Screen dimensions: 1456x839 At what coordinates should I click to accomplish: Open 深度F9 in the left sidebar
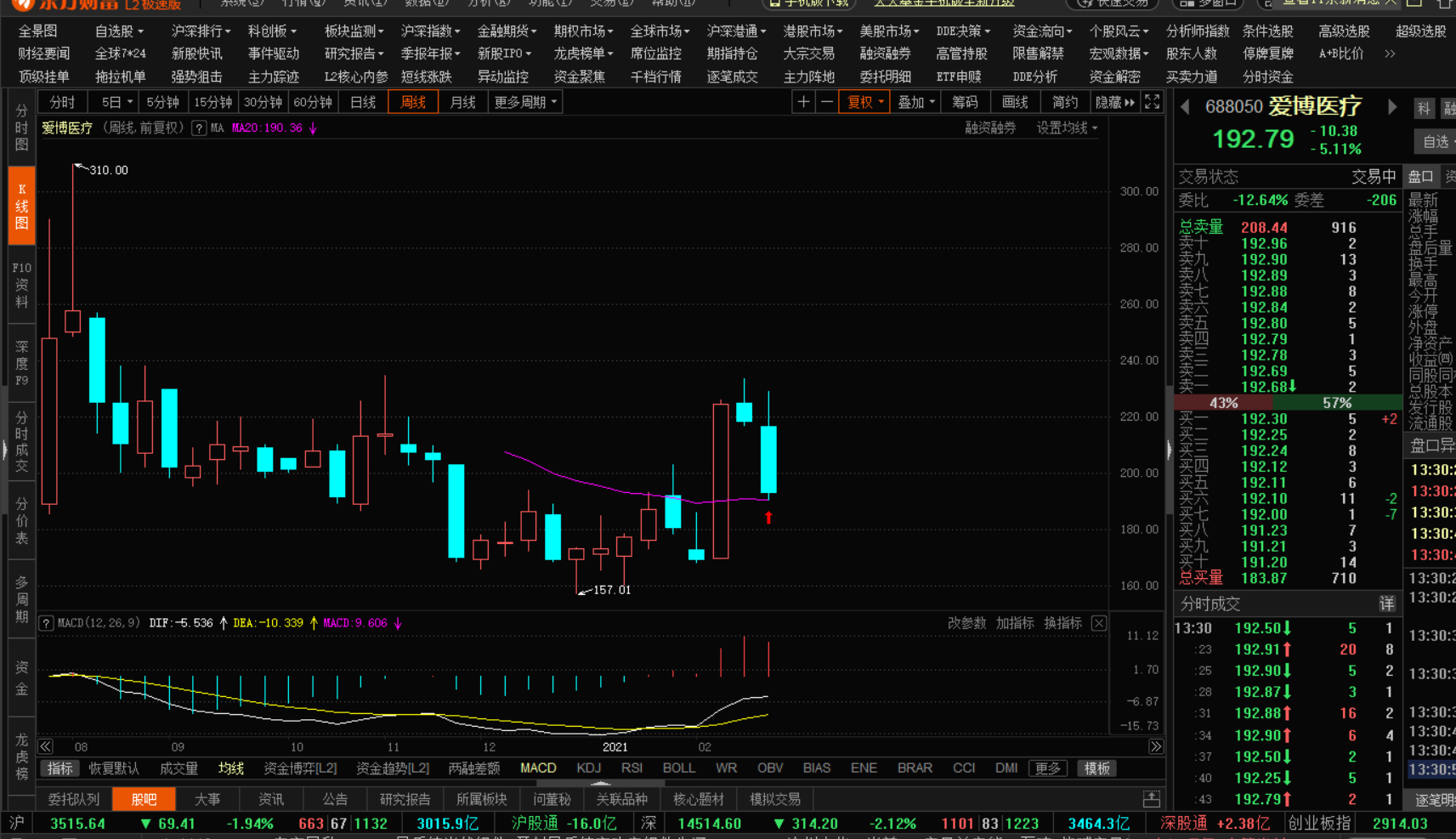(x=22, y=364)
